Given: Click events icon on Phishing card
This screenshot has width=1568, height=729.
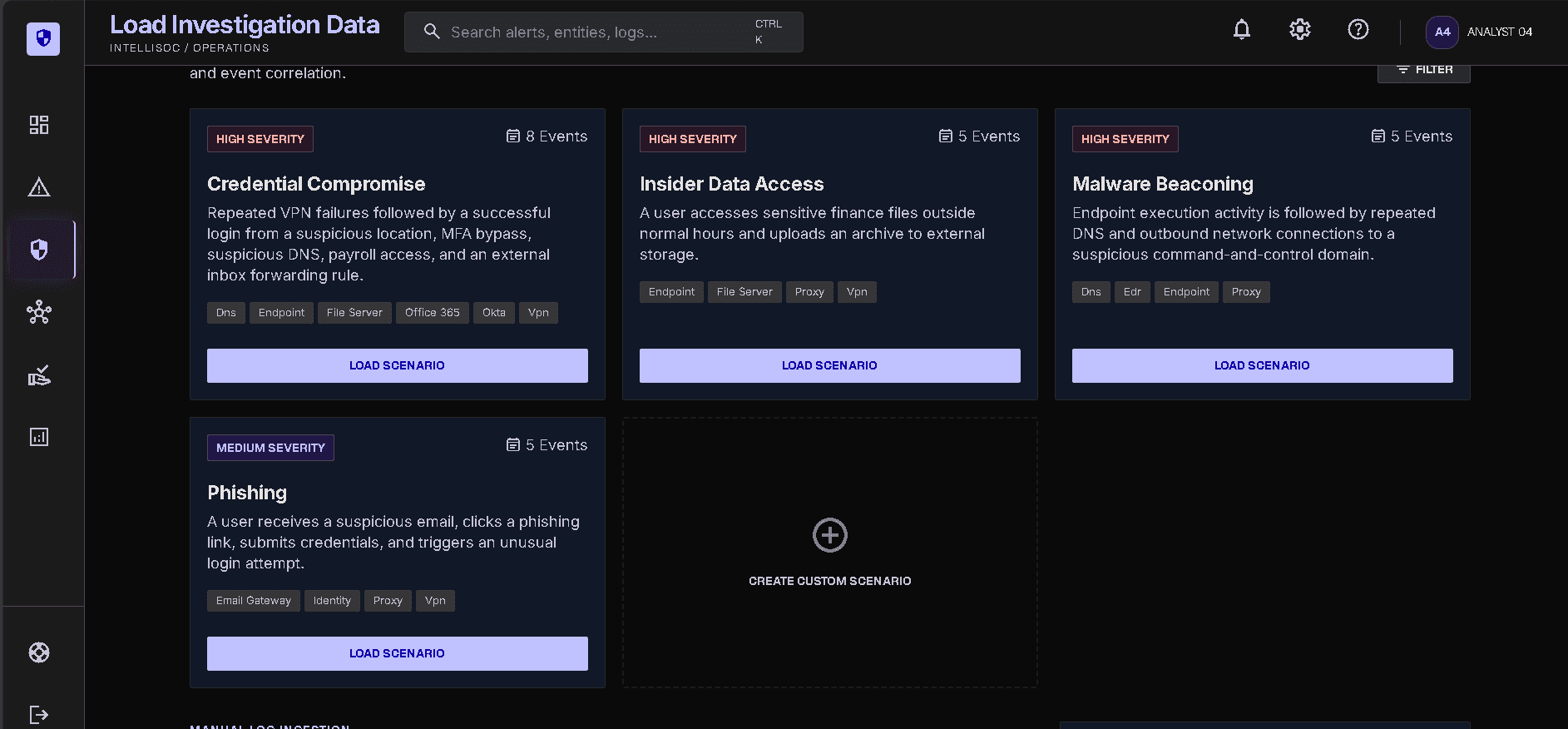Looking at the screenshot, I should [513, 444].
